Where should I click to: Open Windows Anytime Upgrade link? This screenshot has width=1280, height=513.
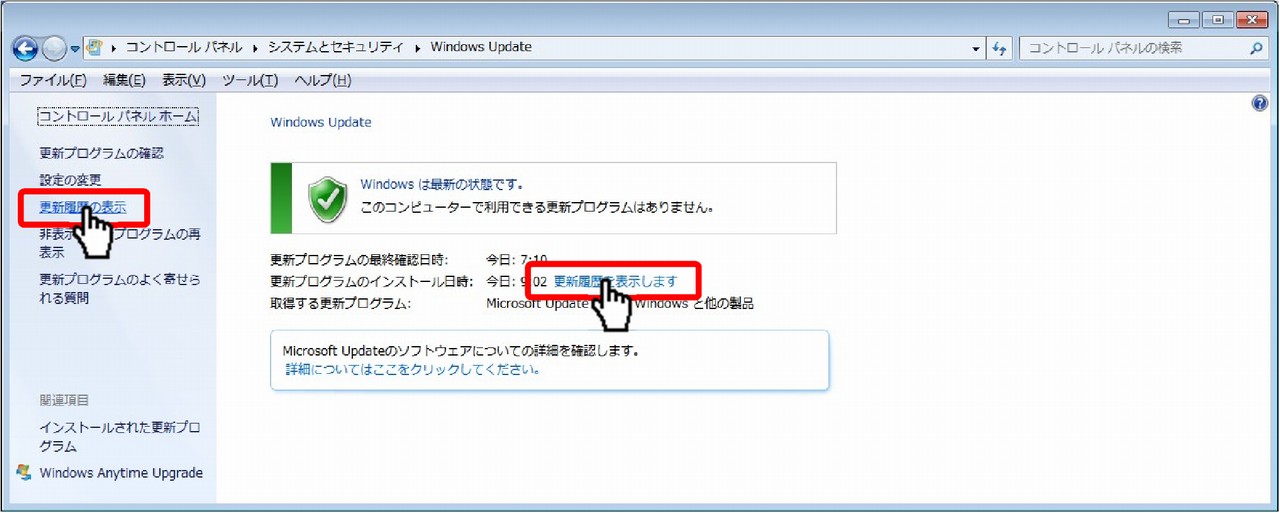121,472
